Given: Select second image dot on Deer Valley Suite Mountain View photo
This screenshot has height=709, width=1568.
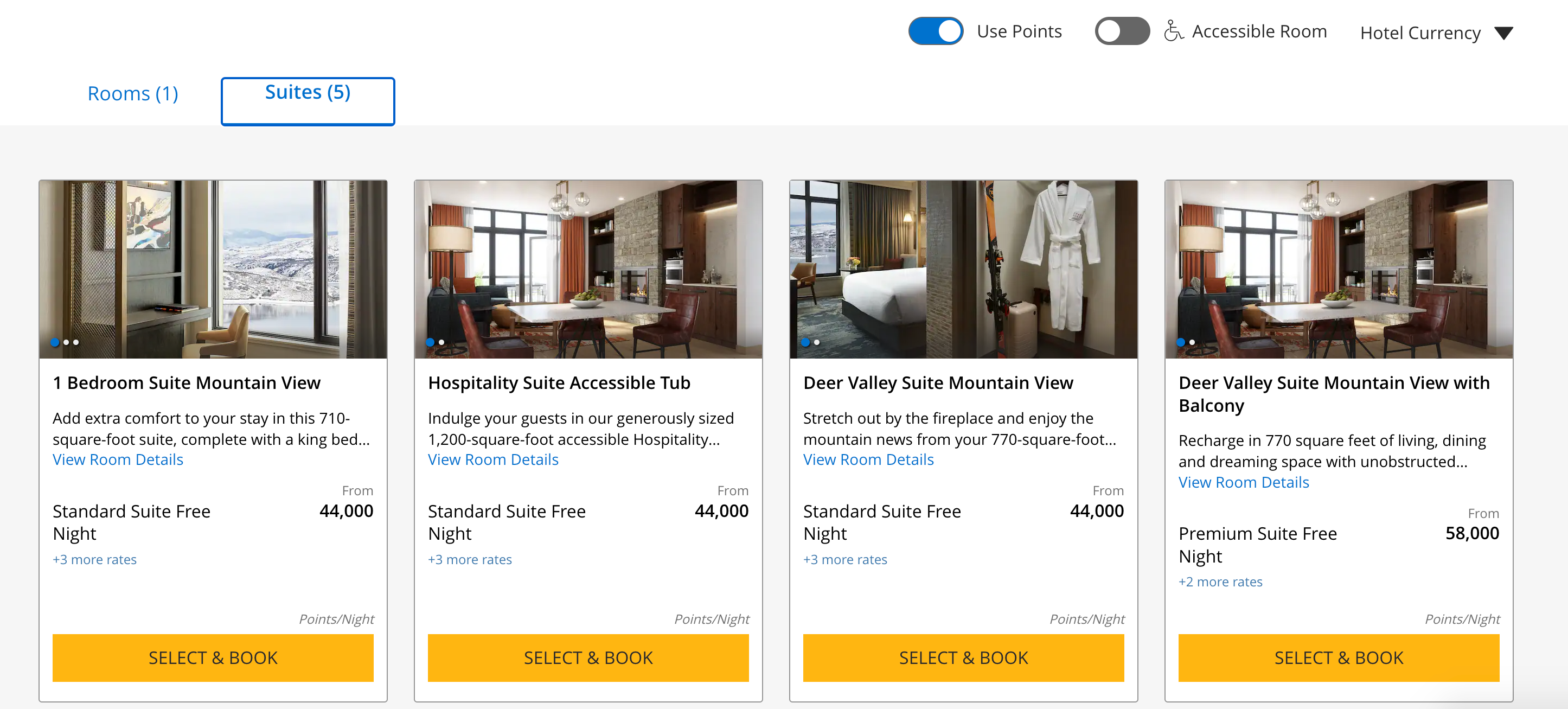Looking at the screenshot, I should coord(817,343).
